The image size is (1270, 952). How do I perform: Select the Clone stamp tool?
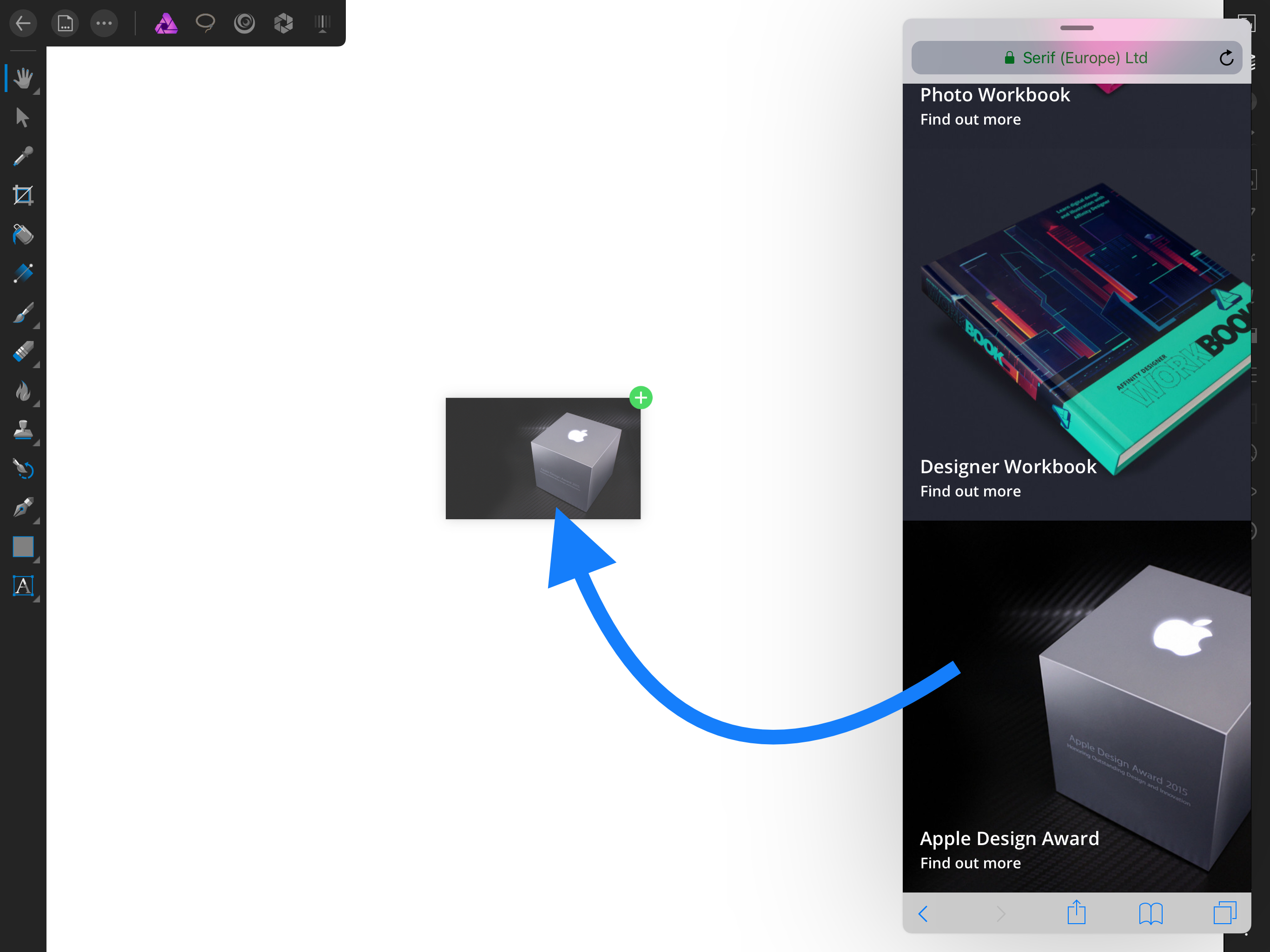pyautogui.click(x=23, y=430)
